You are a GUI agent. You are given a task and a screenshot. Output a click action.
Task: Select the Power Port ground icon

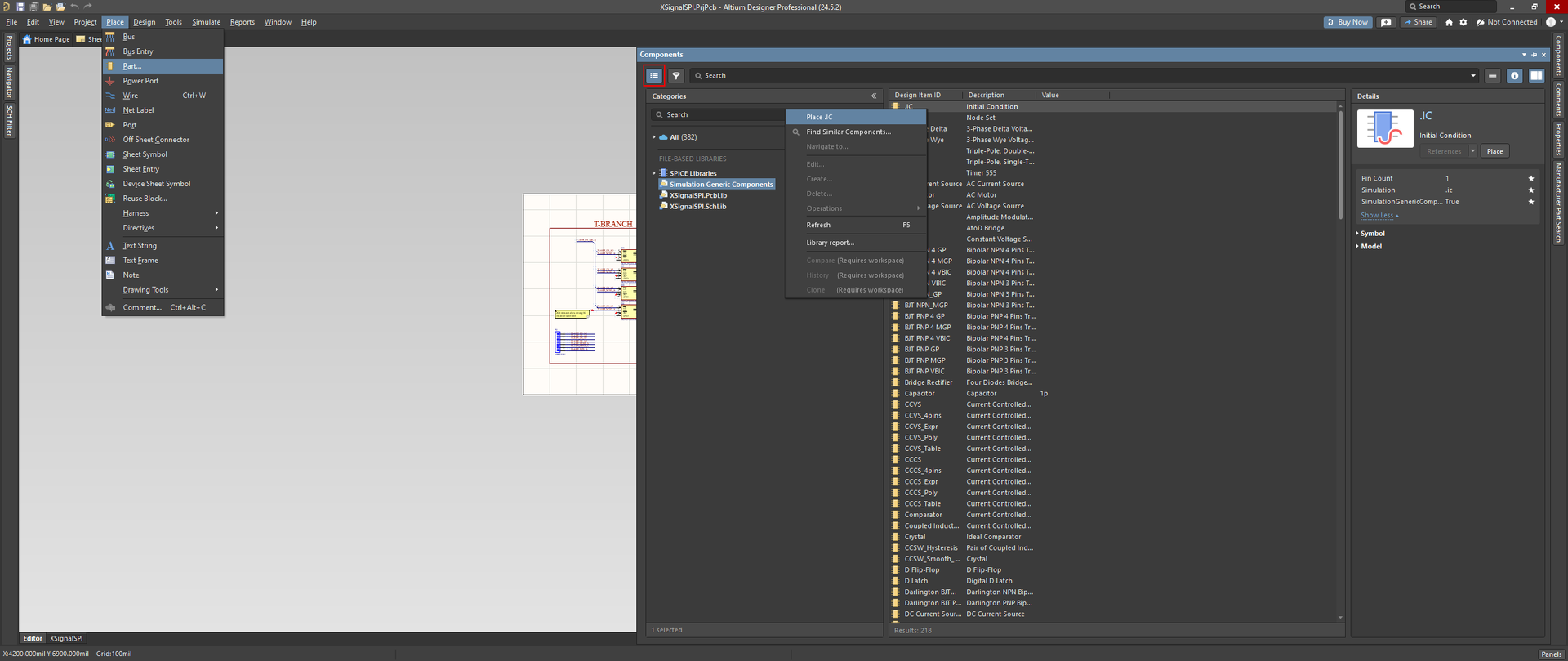coord(110,81)
